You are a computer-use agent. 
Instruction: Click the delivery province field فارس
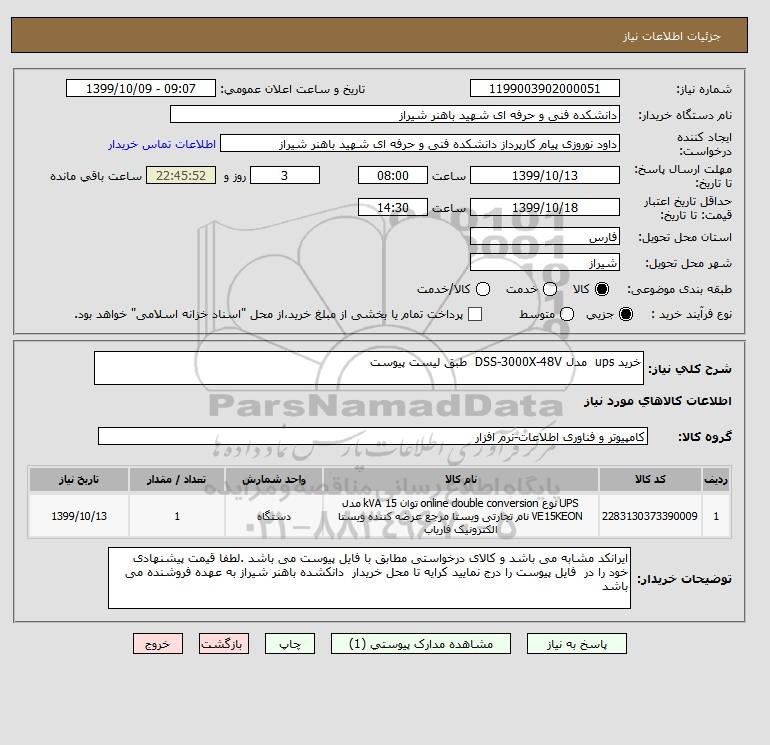(545, 237)
